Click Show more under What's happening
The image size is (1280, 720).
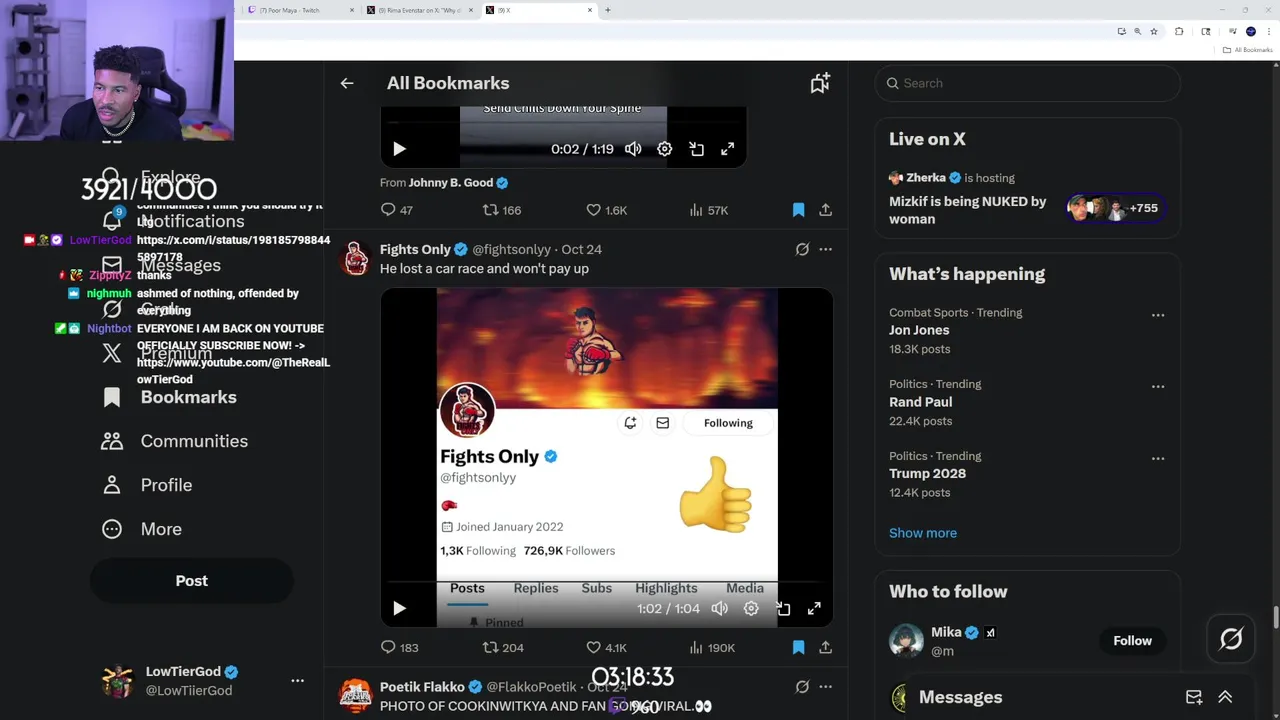[923, 533]
